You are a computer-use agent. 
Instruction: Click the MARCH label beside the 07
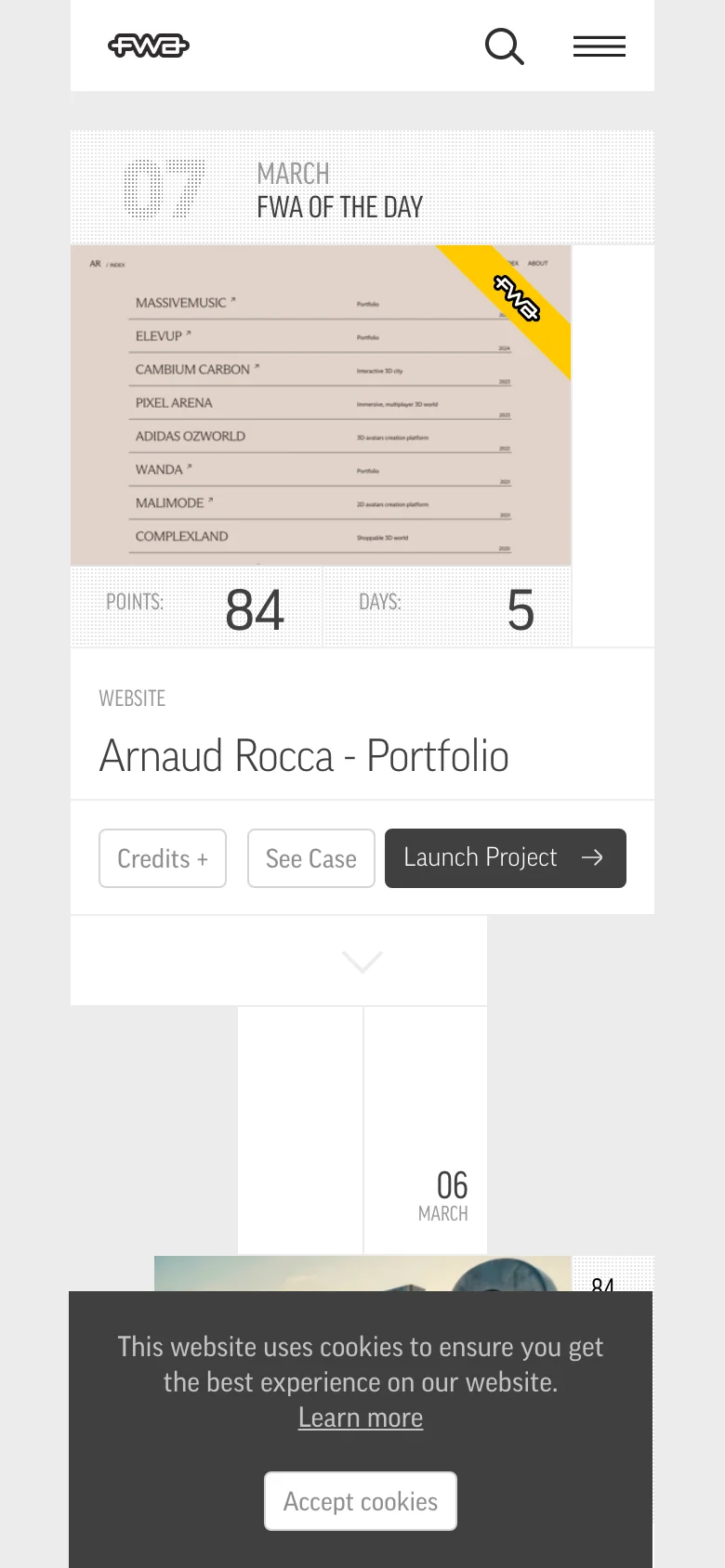(293, 174)
